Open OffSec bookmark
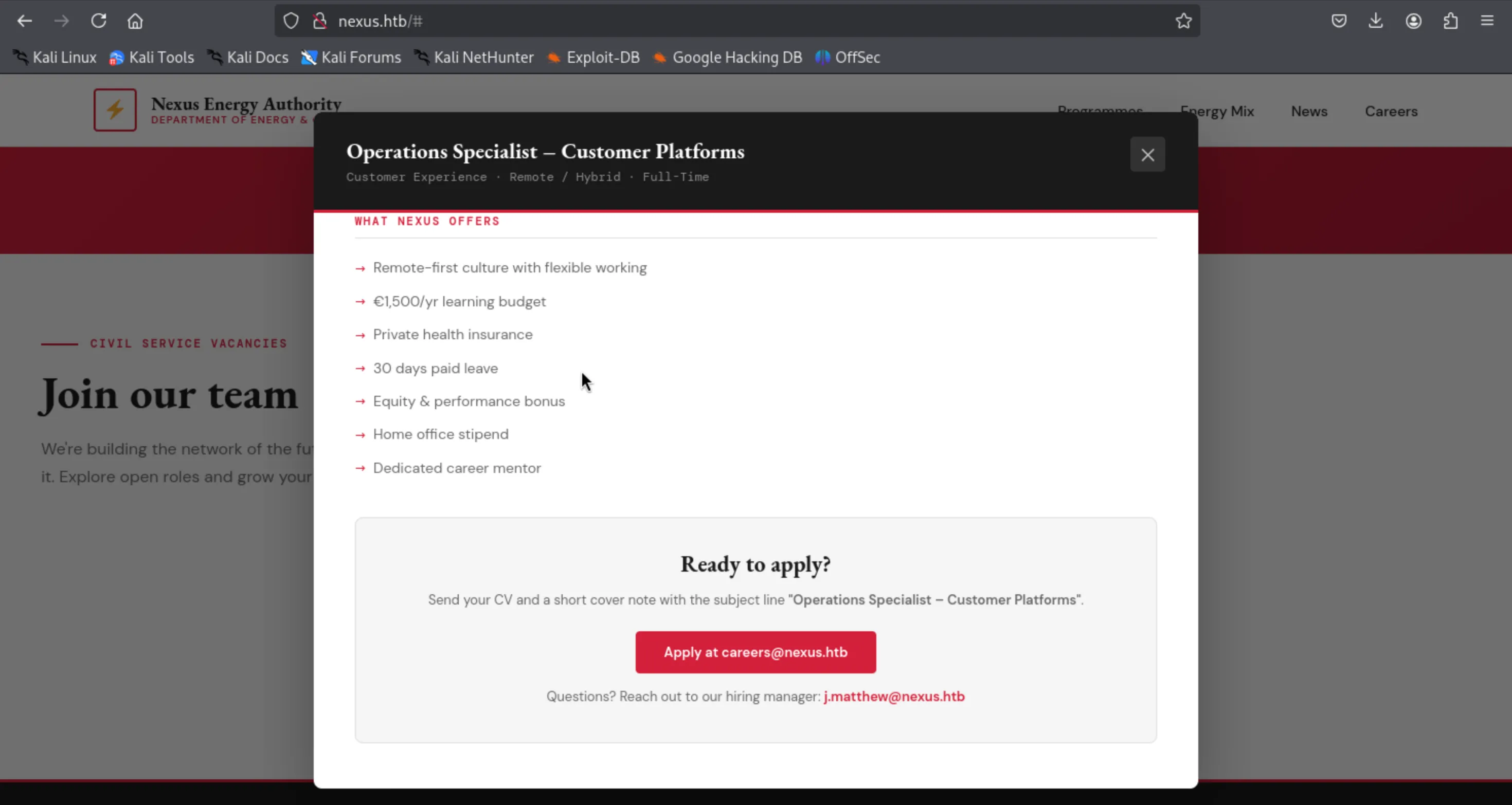Image resolution: width=1512 pixels, height=805 pixels. click(x=848, y=57)
